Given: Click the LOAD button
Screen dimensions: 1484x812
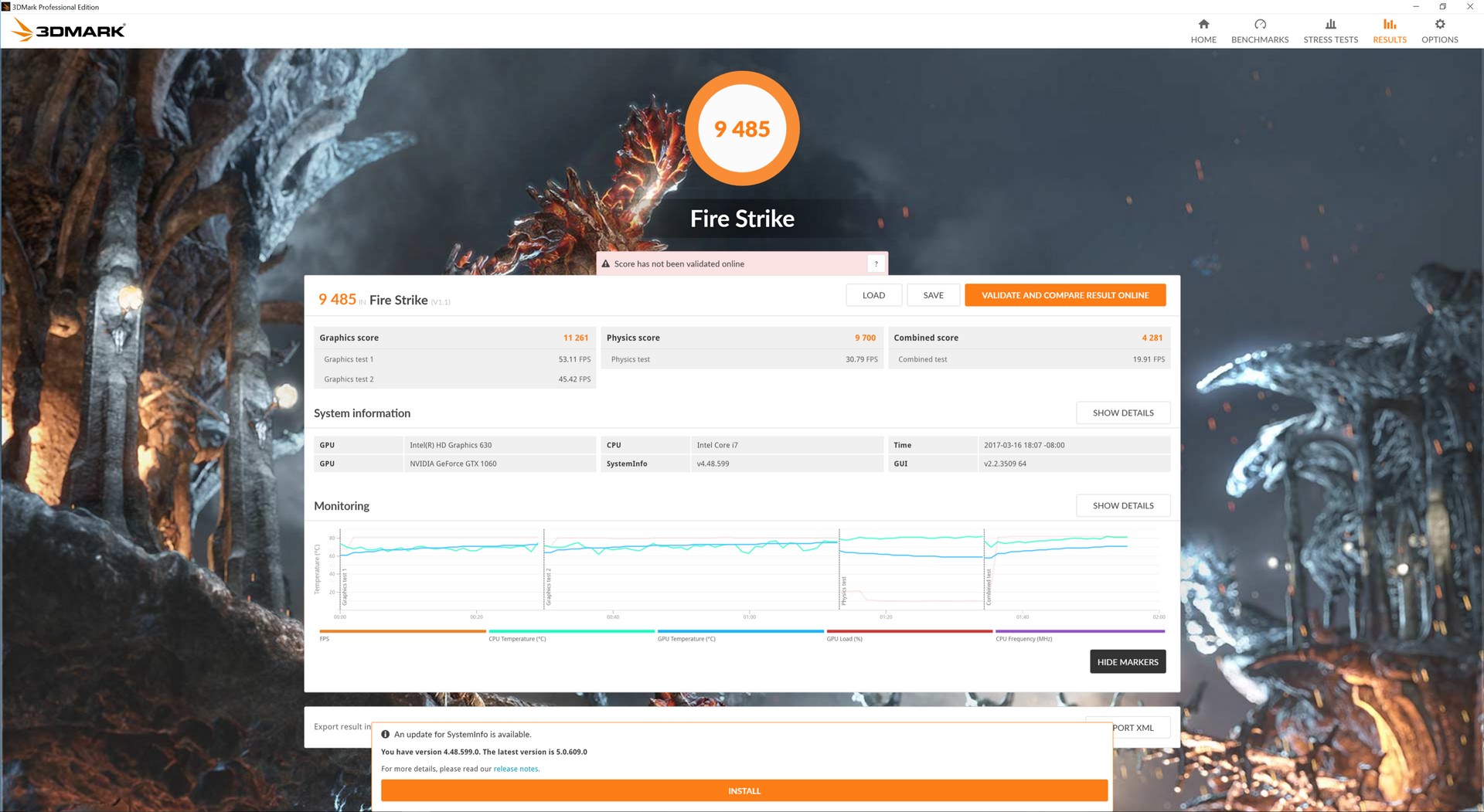Looking at the screenshot, I should 873,295.
